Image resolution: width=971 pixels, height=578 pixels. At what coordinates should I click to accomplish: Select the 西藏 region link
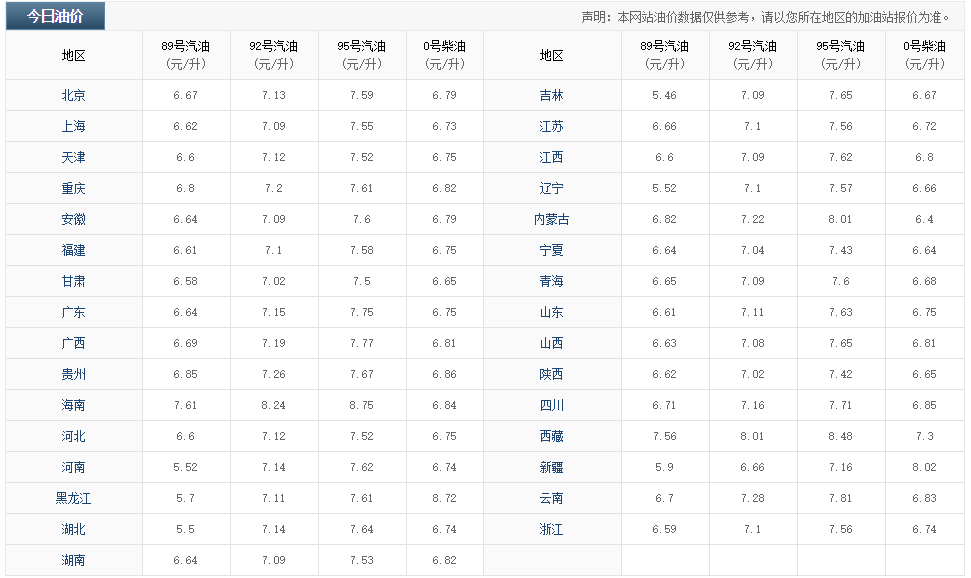(x=551, y=437)
